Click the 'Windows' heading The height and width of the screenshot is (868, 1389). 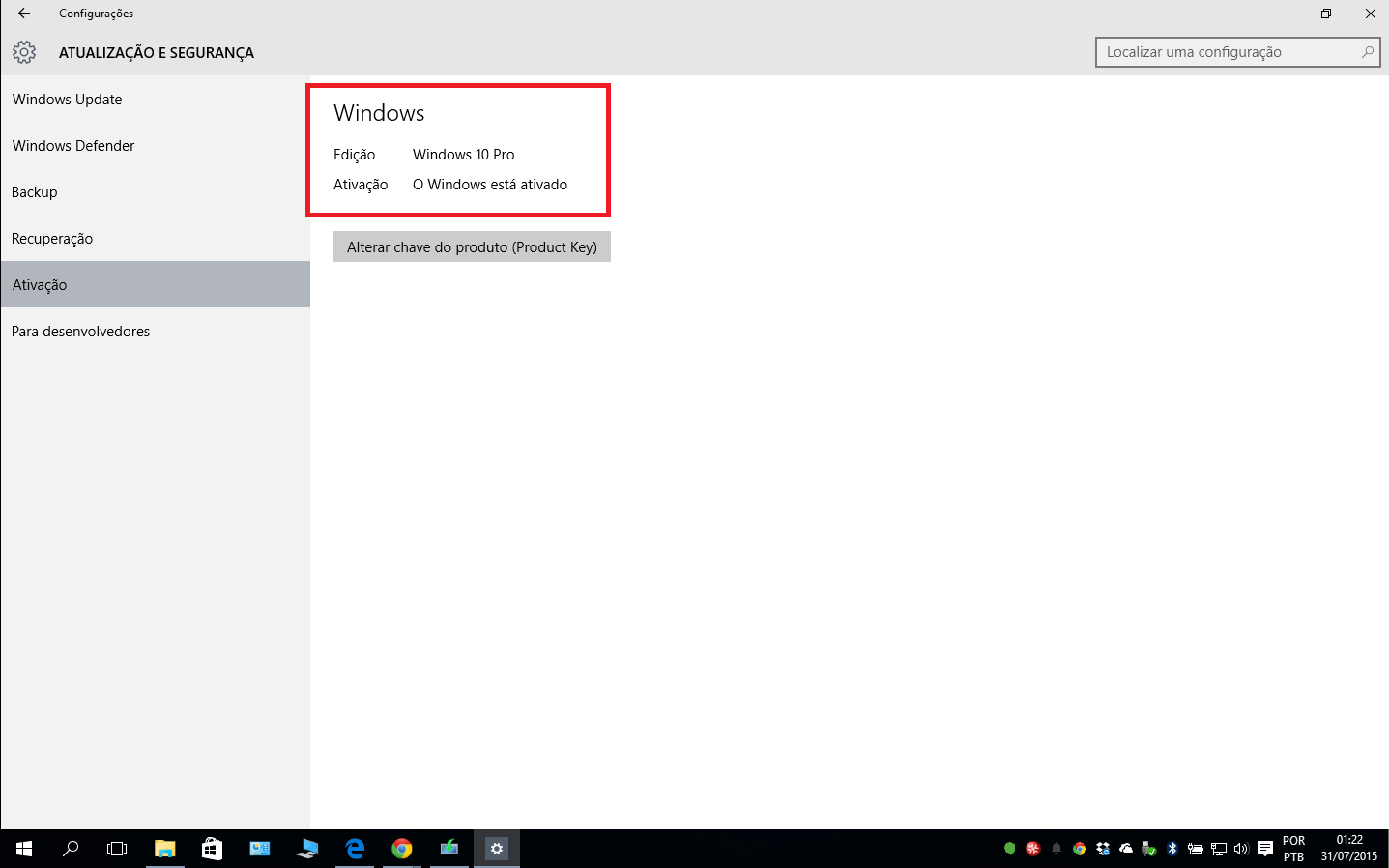tap(379, 113)
